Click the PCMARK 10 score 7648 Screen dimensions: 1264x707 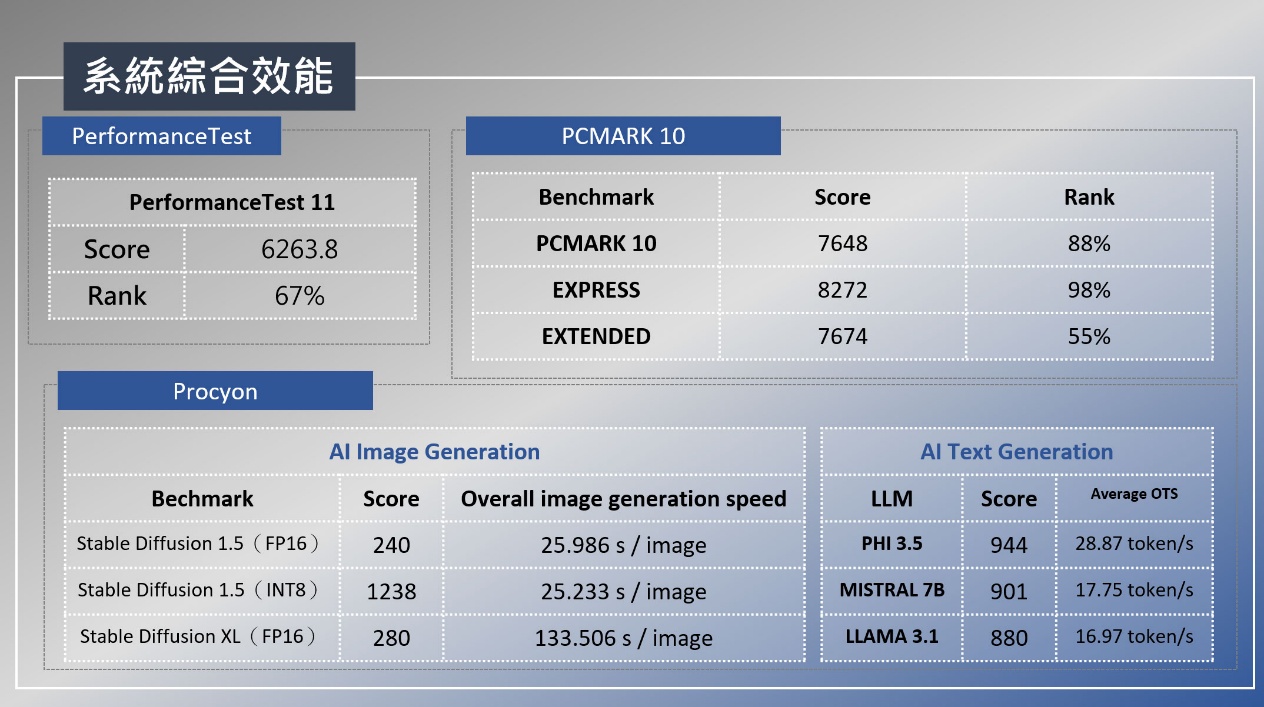(x=843, y=243)
